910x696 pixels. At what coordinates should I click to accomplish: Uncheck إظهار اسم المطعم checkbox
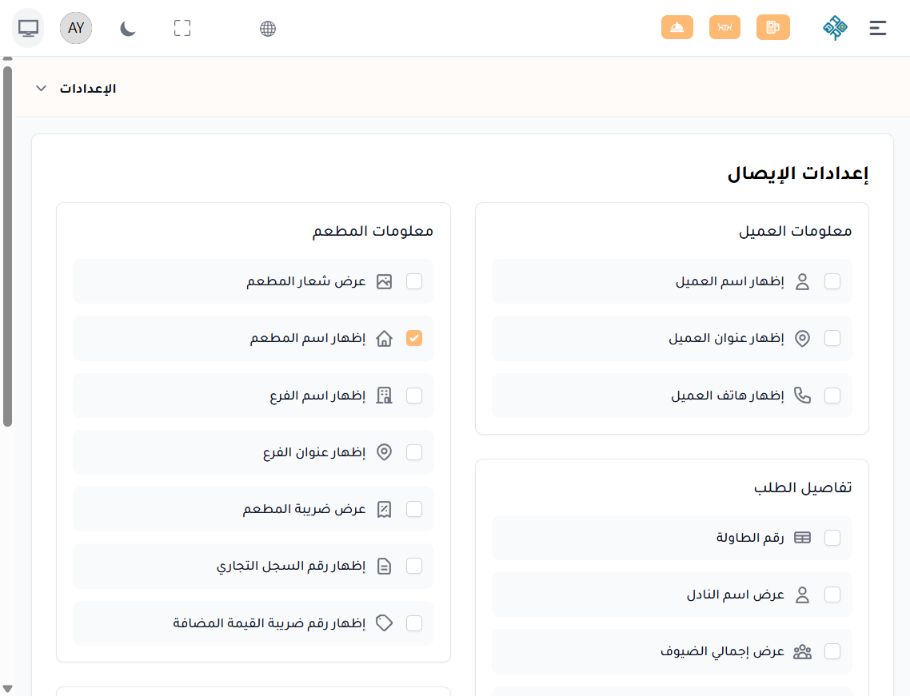[414, 338]
